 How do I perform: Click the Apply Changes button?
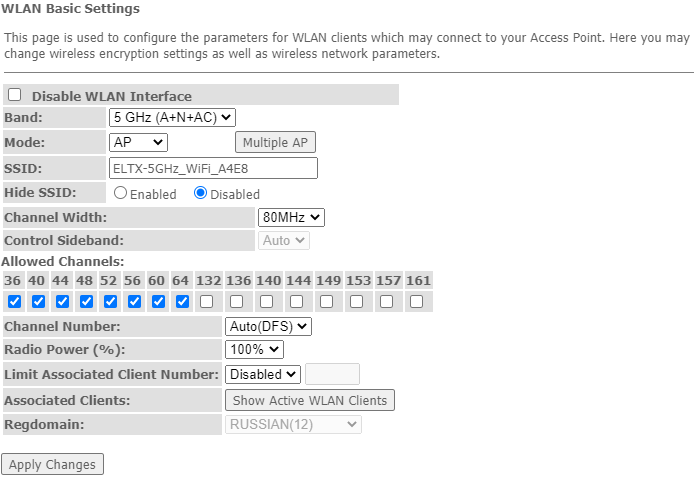tap(53, 464)
